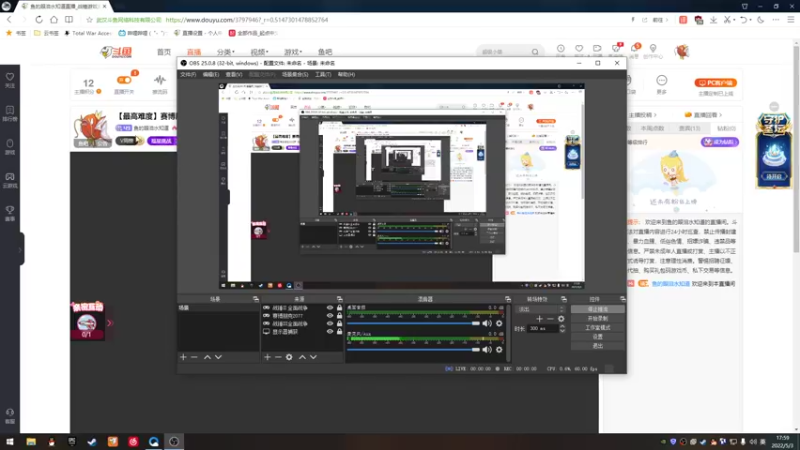This screenshot has width=800, height=450.
Task: Open watch history clock icon in Douyu header
Action: [561, 50]
